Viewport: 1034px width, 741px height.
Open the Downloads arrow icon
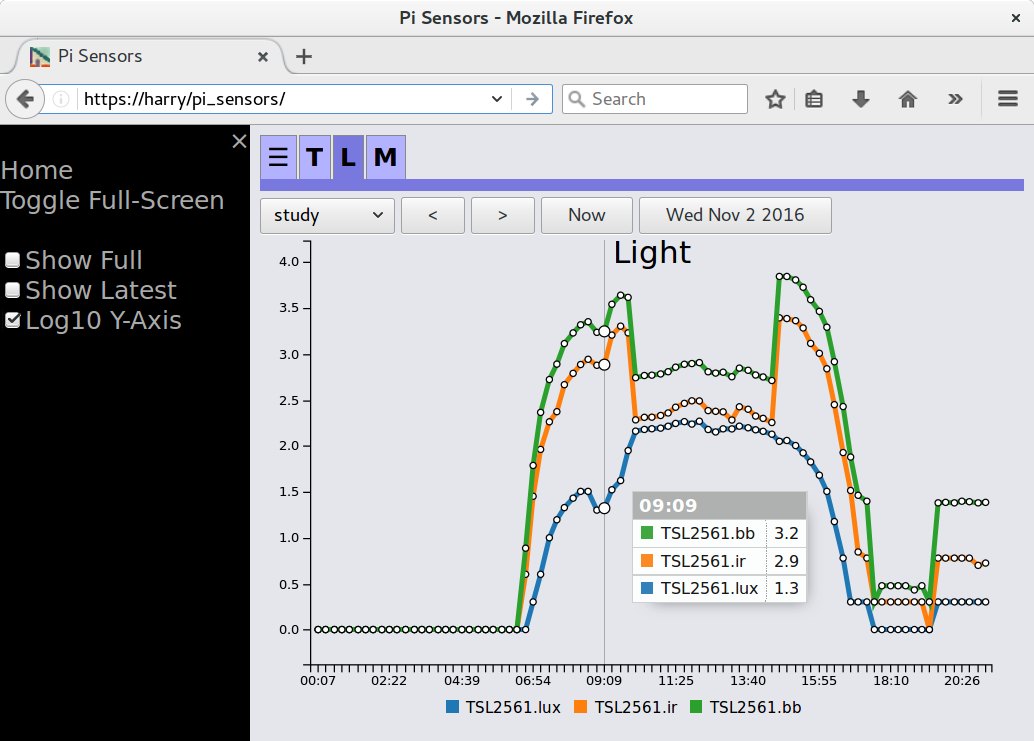(861, 100)
